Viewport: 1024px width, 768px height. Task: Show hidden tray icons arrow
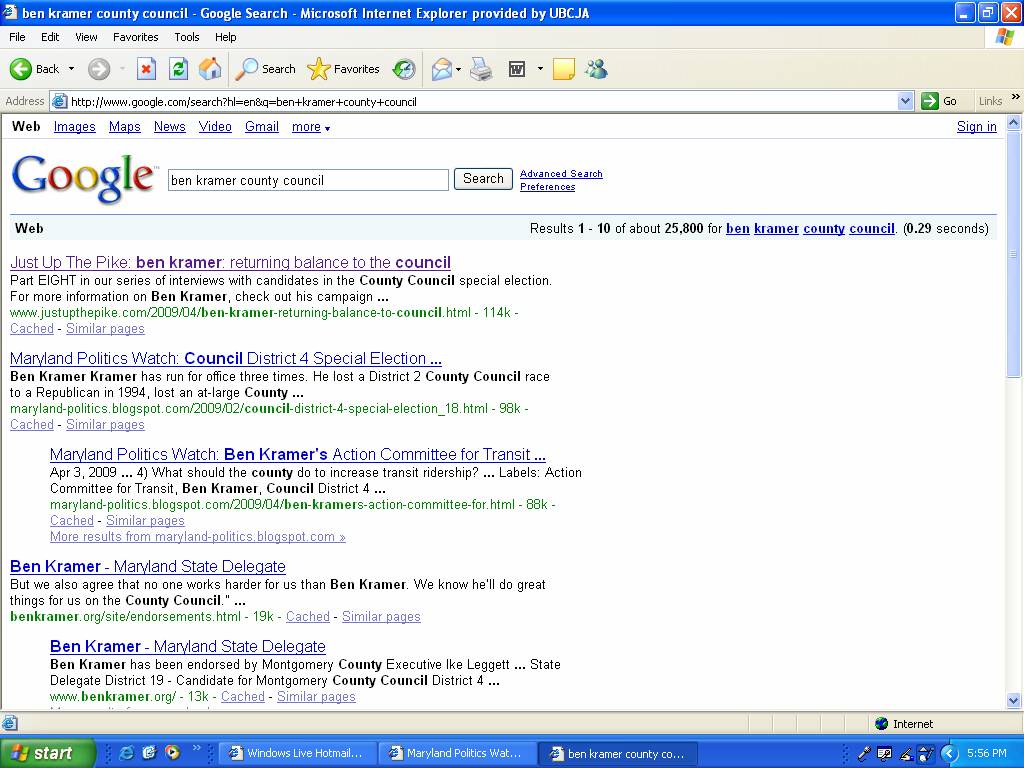point(949,754)
